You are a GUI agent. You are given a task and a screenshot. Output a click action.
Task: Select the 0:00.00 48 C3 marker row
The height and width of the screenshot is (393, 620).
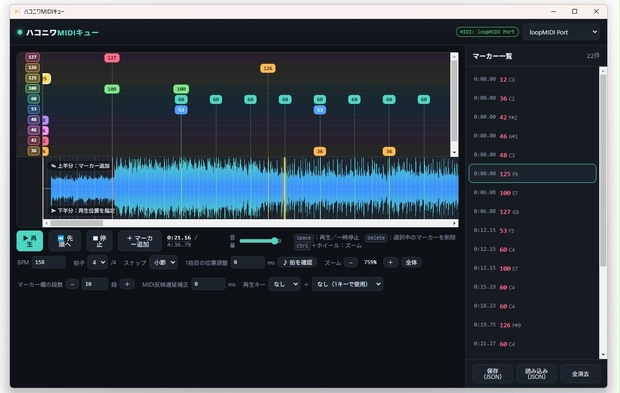[532, 155]
